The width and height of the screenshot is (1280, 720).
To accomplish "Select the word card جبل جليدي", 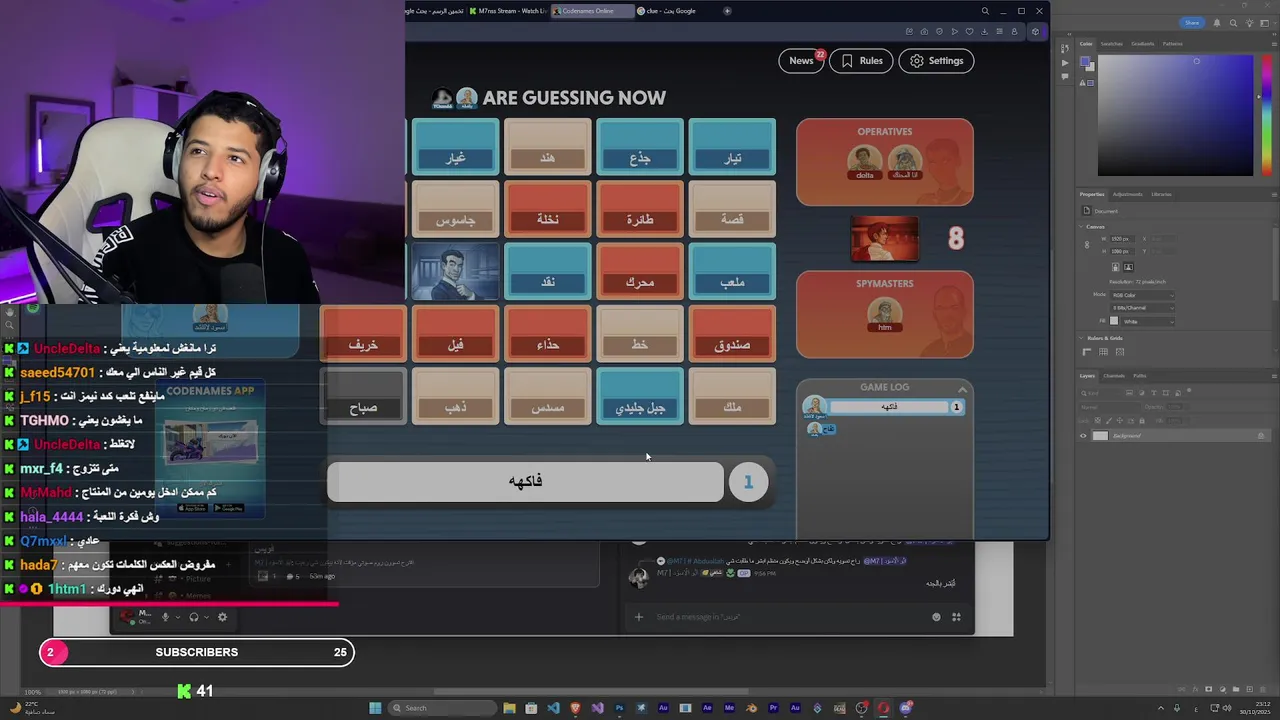I will click(640, 397).
